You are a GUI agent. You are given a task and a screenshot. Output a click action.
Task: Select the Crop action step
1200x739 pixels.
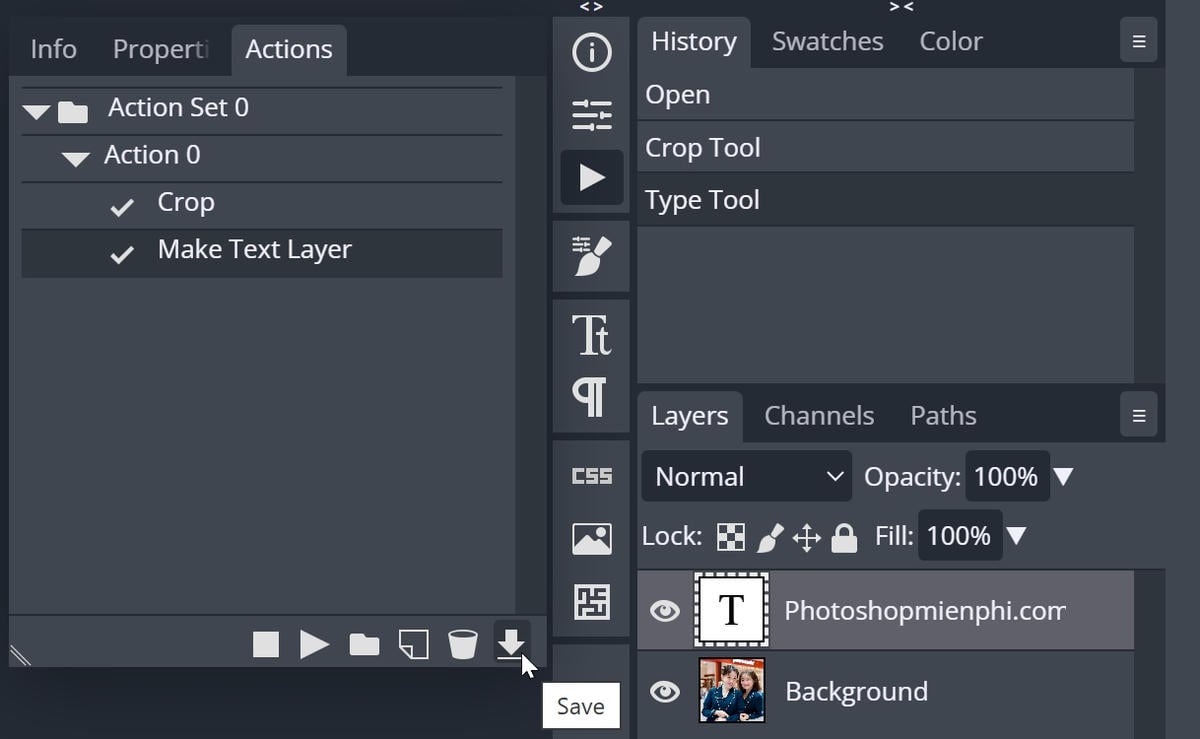(262, 206)
